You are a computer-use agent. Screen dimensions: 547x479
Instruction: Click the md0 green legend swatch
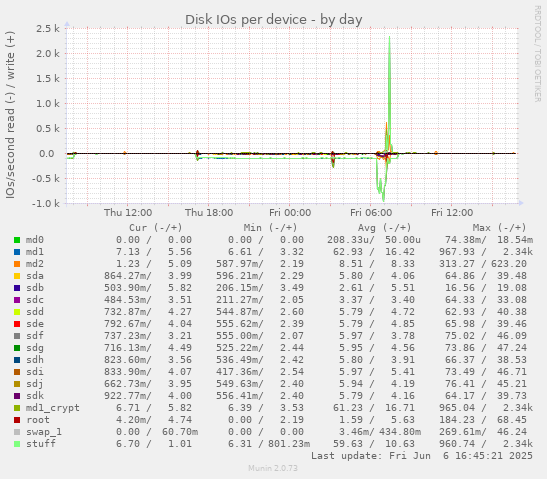(x=17, y=240)
